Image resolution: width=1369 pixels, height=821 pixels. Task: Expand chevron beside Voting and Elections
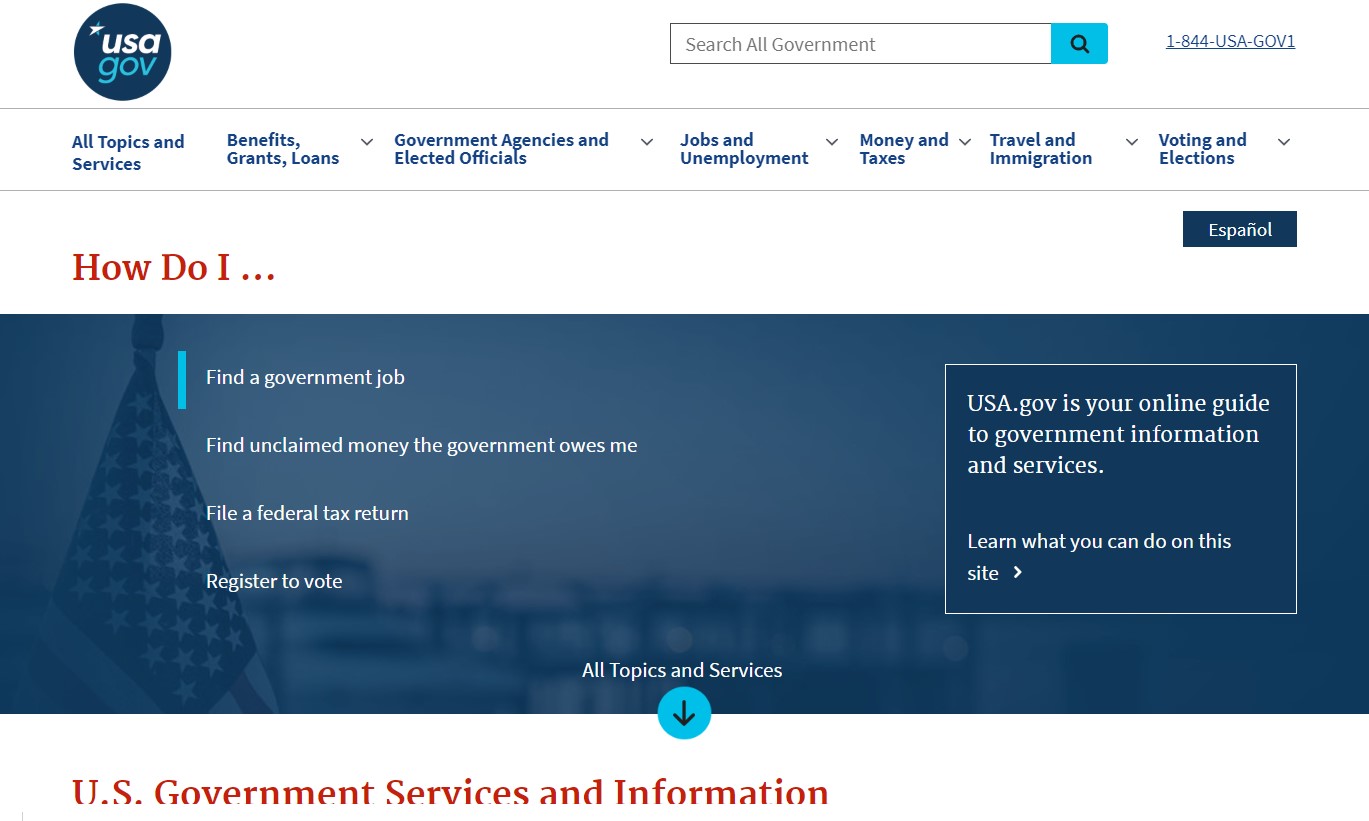[x=1284, y=142]
